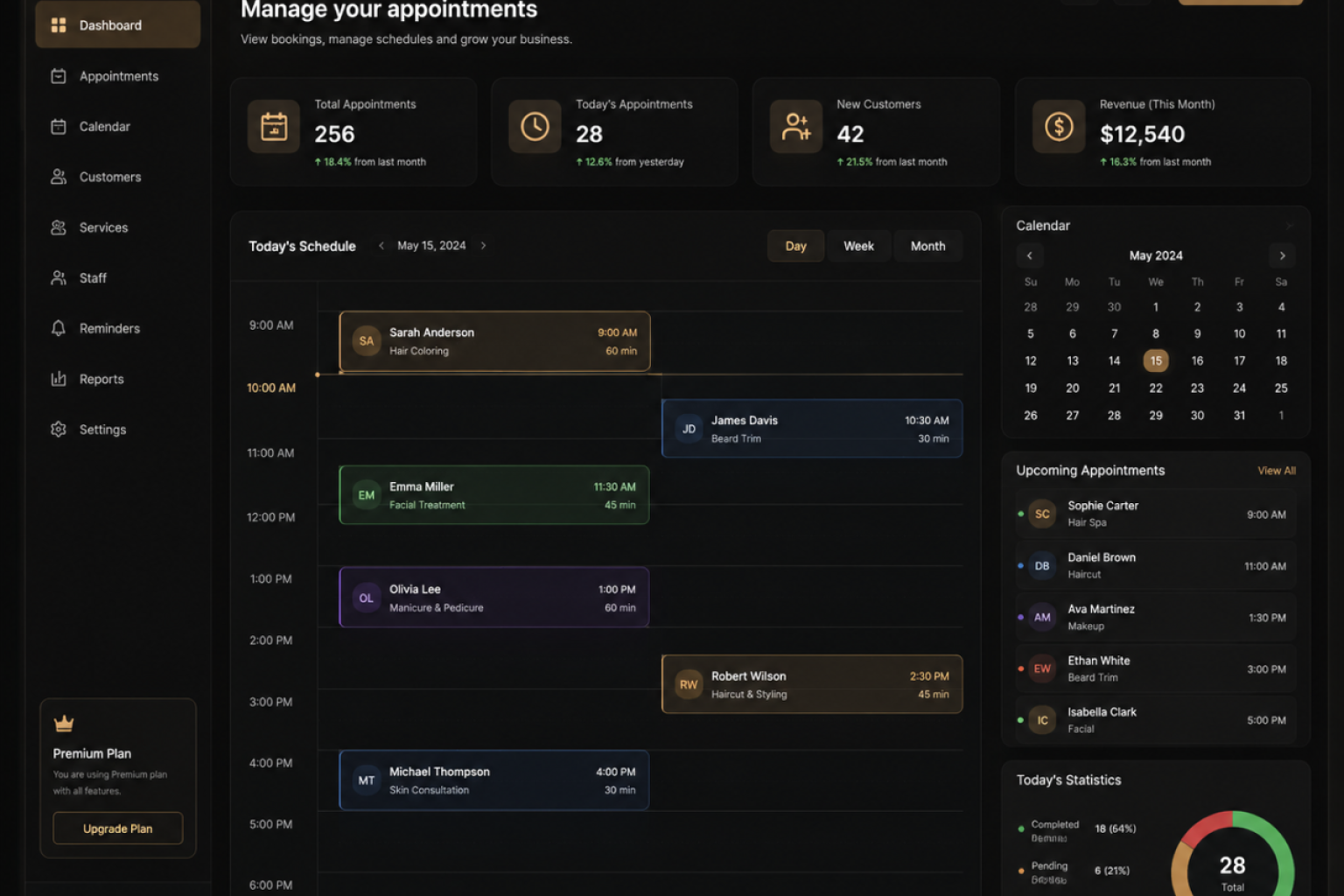Open the Settings gear icon

pyautogui.click(x=59, y=430)
